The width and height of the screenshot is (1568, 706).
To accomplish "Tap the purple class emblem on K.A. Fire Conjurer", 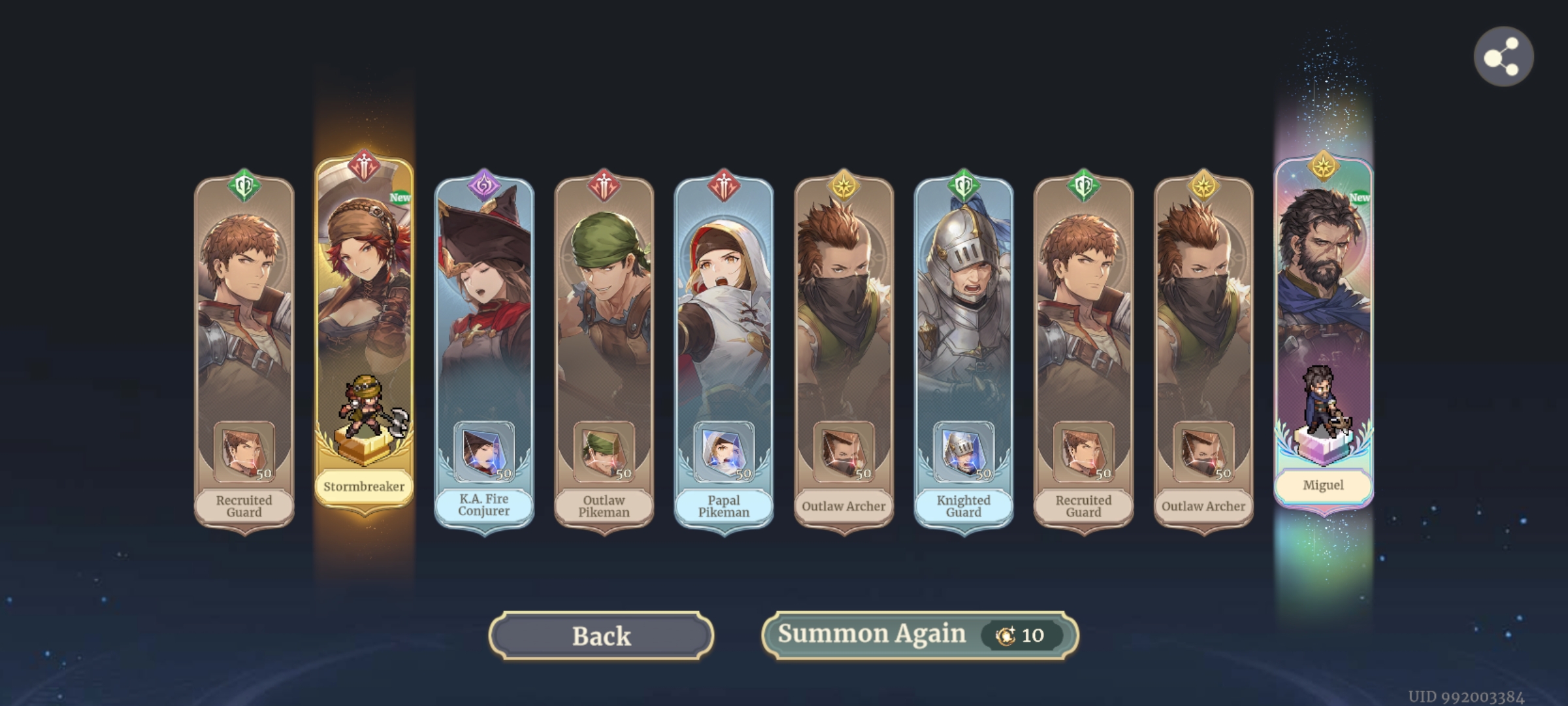I will [484, 185].
